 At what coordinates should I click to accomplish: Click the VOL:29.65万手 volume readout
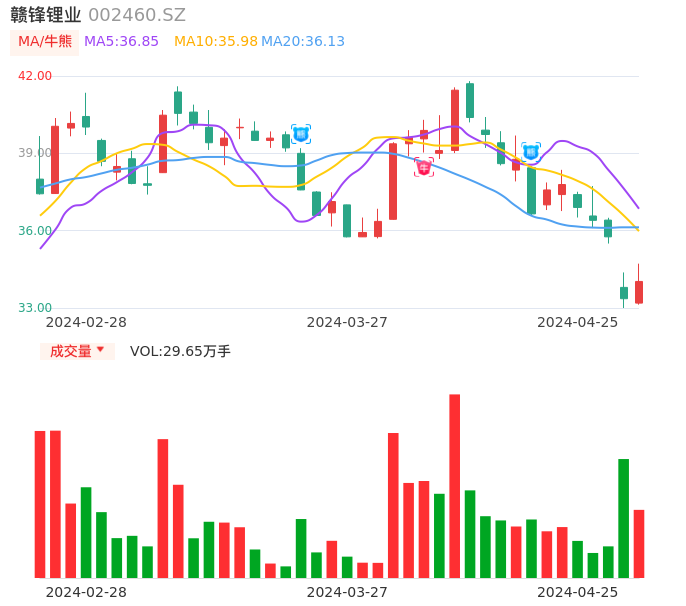coord(180,351)
